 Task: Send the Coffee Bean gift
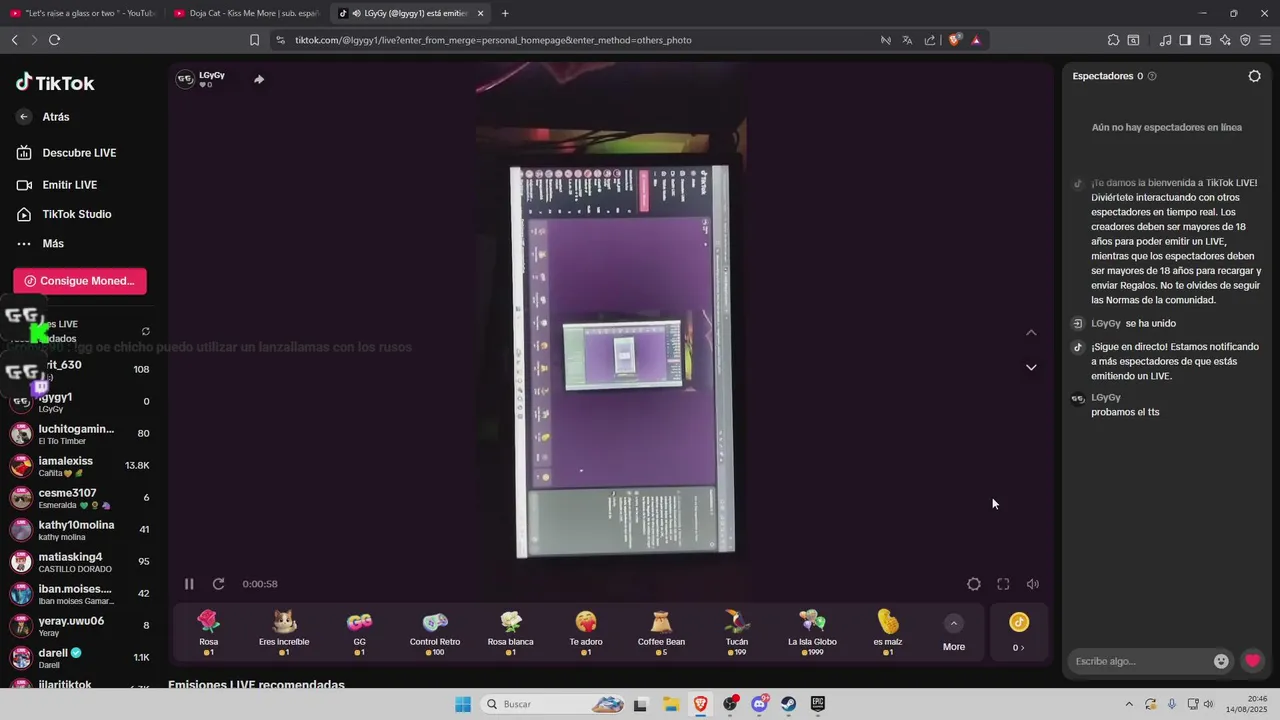tap(661, 632)
